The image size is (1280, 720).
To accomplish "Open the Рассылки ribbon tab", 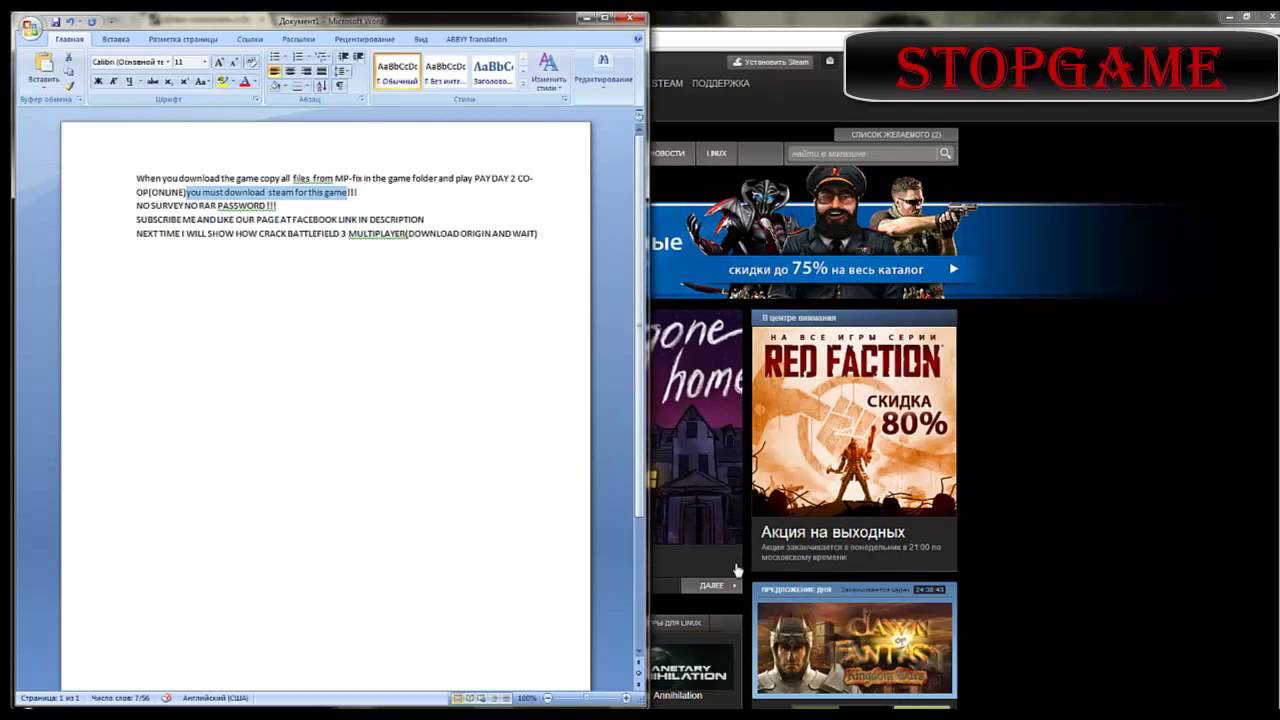I will point(298,39).
